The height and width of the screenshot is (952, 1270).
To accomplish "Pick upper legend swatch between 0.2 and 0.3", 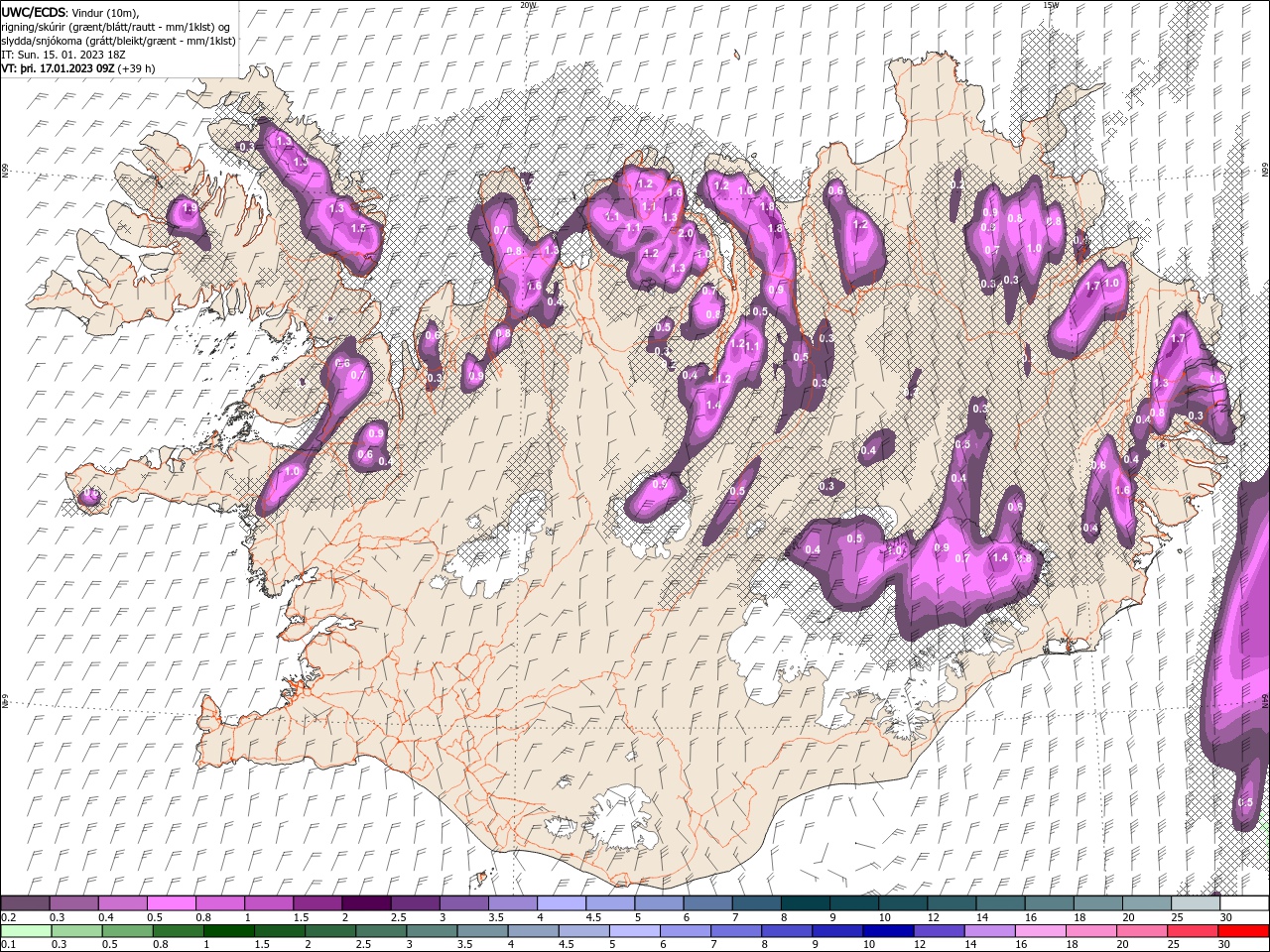I will pyautogui.click(x=25, y=902).
